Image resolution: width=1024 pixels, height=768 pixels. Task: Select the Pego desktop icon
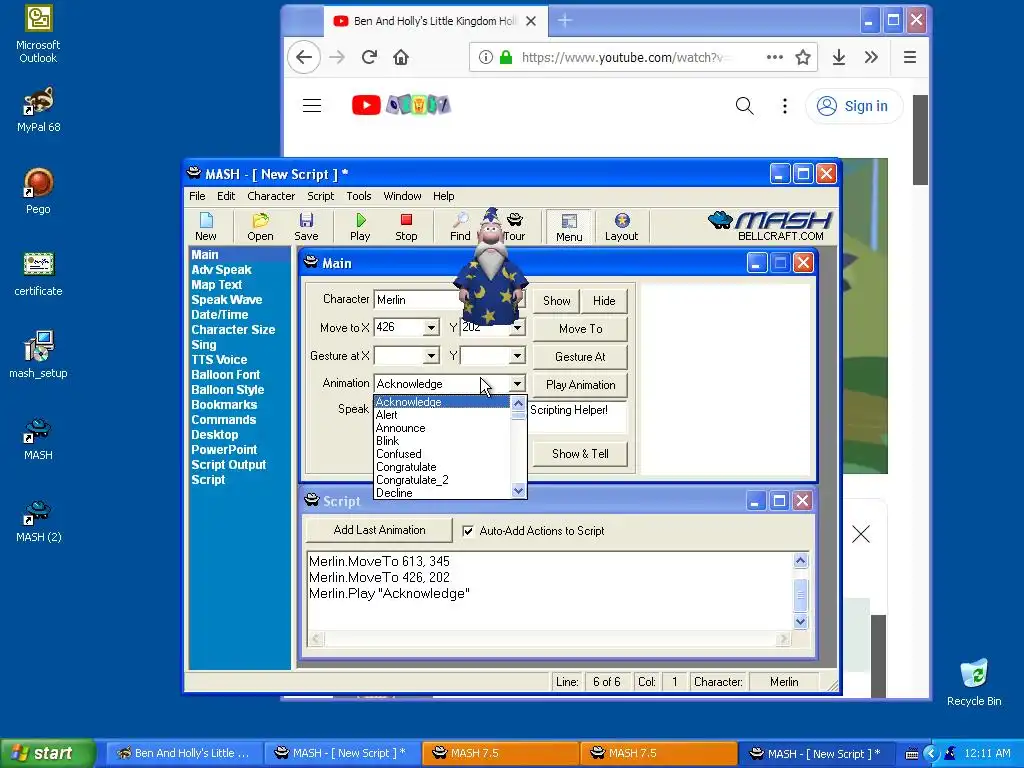point(38,191)
